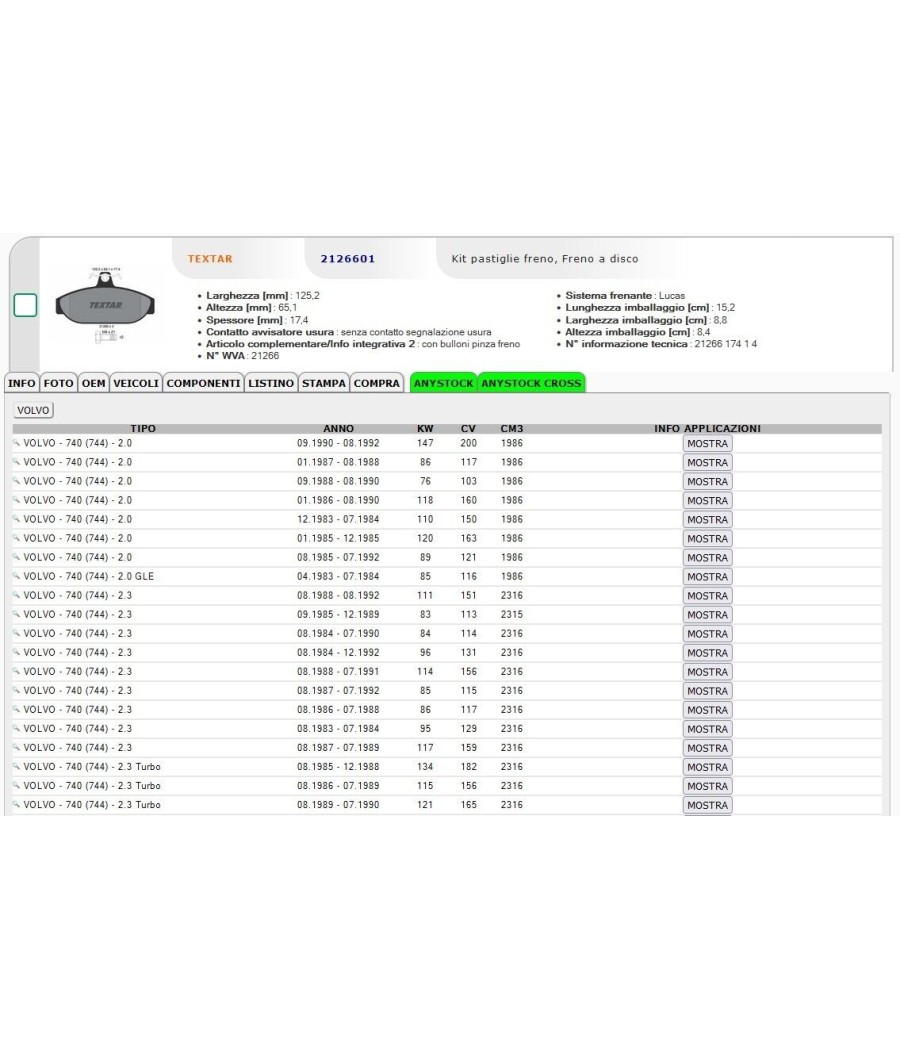The image size is (900, 1050).
Task: Click the magnifier icon beside the 2.0 GLE row
Action: coord(16,576)
